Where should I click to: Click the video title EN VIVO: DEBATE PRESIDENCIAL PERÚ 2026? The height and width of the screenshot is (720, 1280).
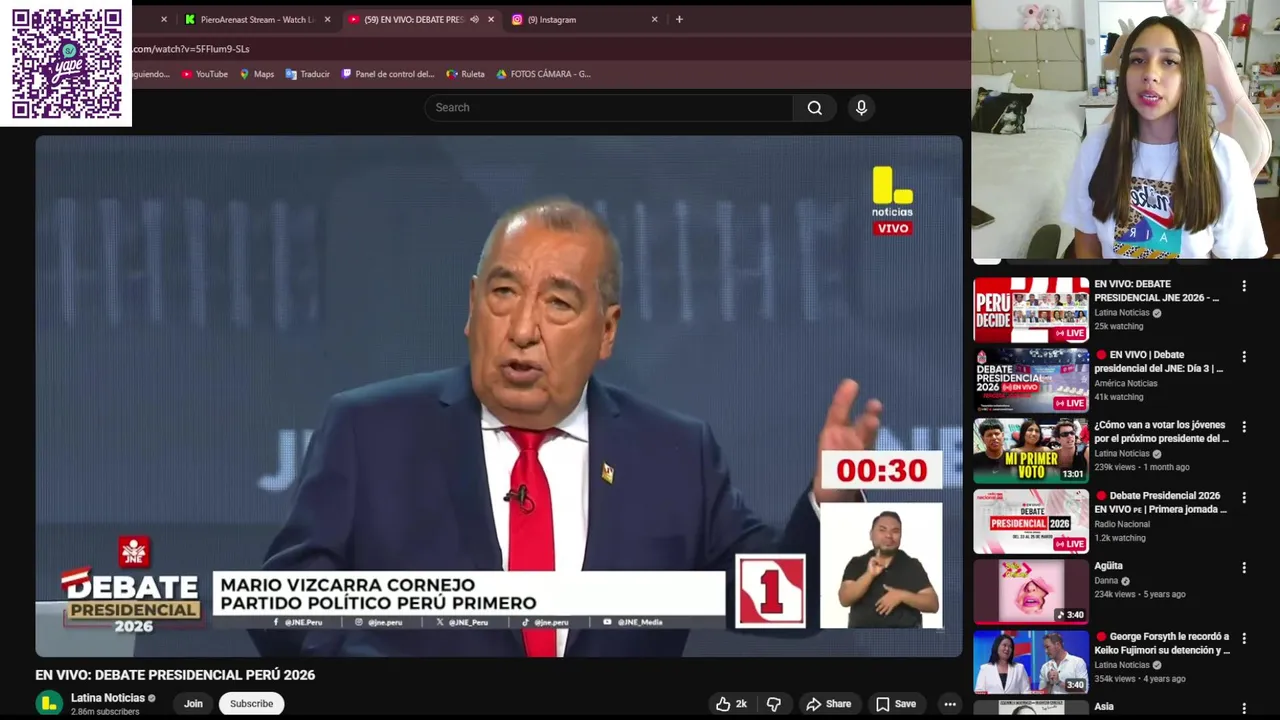tap(175, 675)
